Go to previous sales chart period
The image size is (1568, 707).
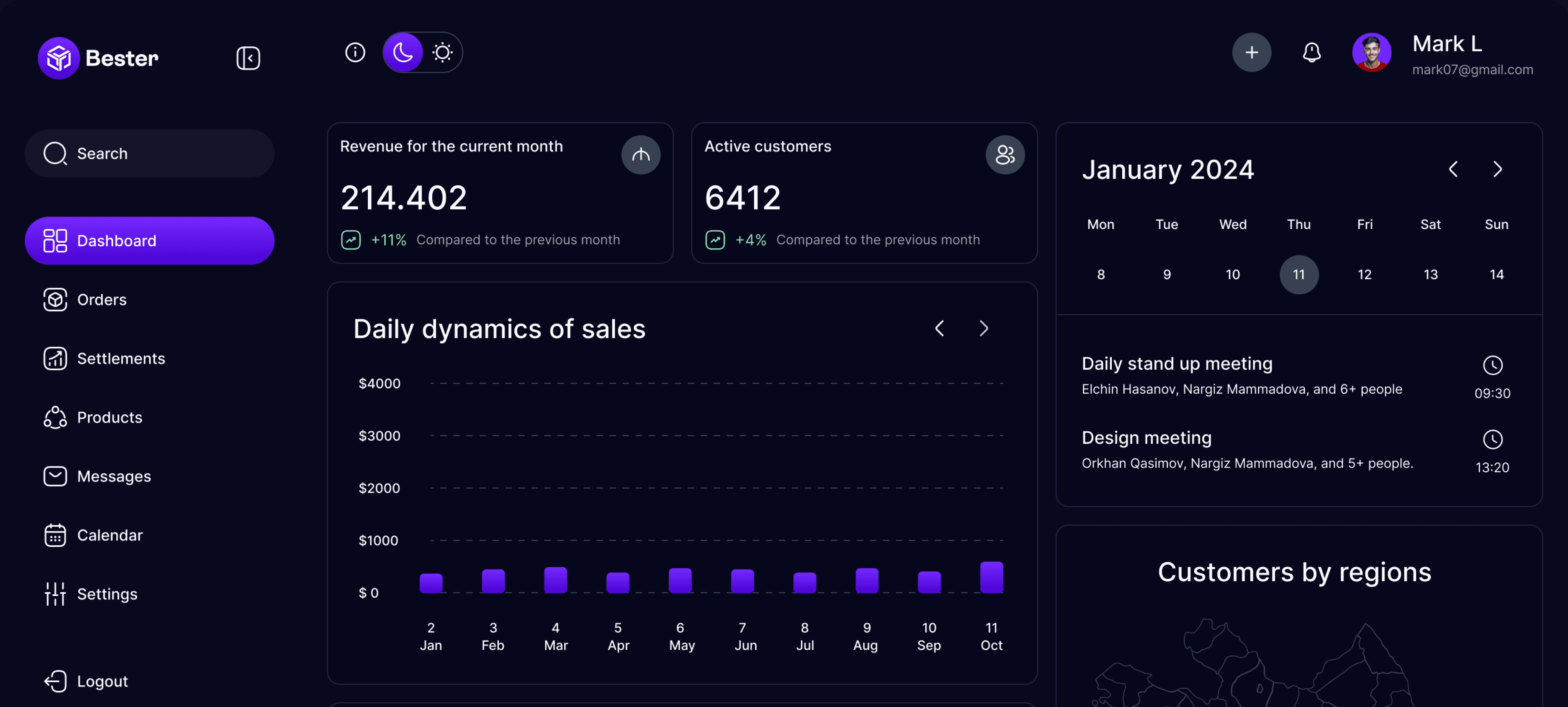coord(940,329)
